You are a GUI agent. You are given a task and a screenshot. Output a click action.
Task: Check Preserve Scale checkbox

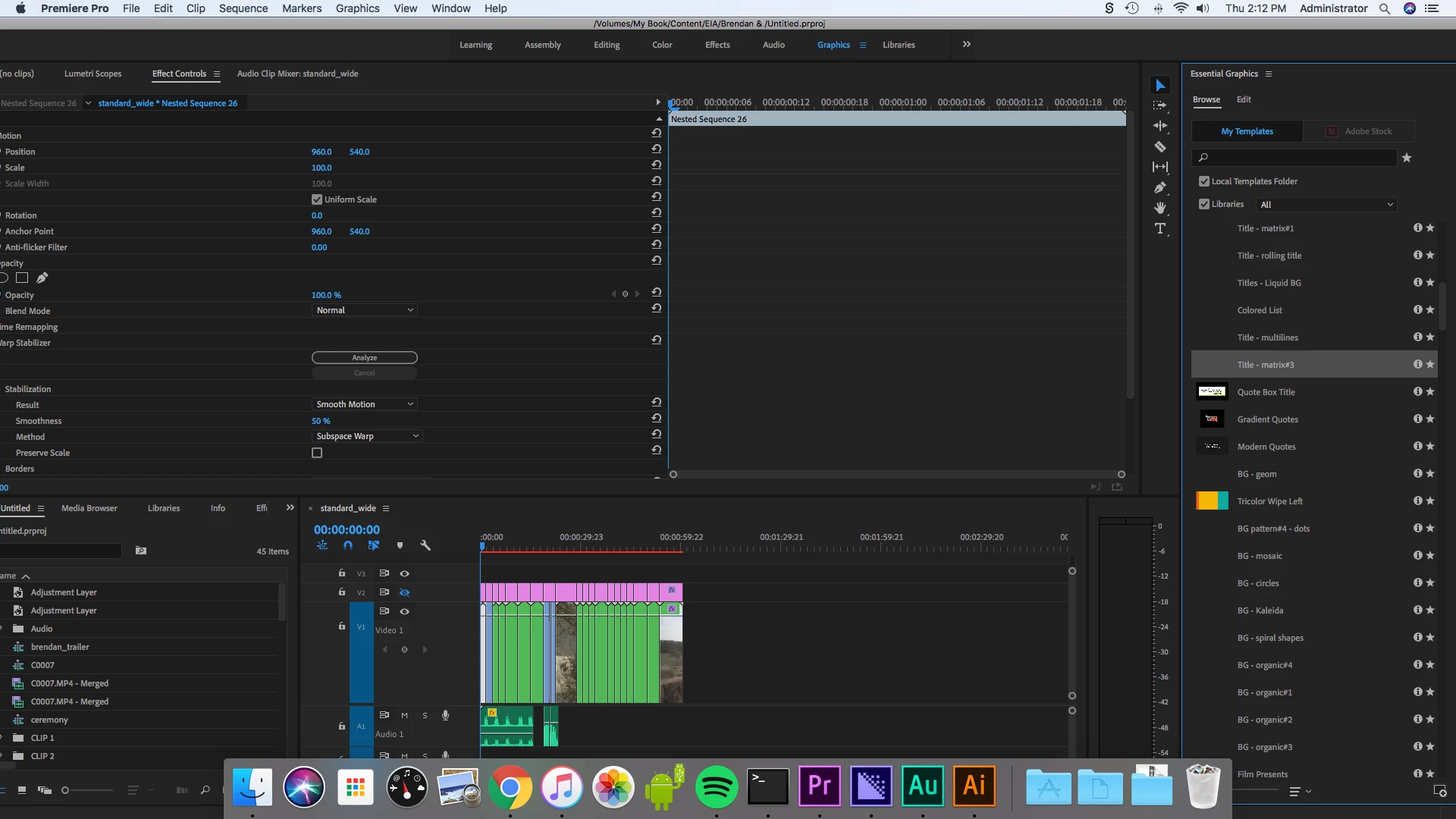click(x=317, y=453)
